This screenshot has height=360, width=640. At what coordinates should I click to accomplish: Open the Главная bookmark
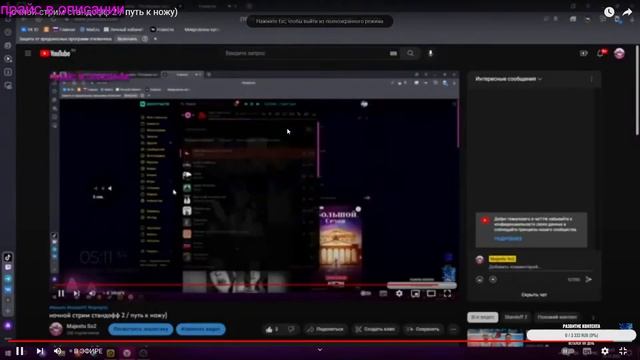[x=64, y=29]
